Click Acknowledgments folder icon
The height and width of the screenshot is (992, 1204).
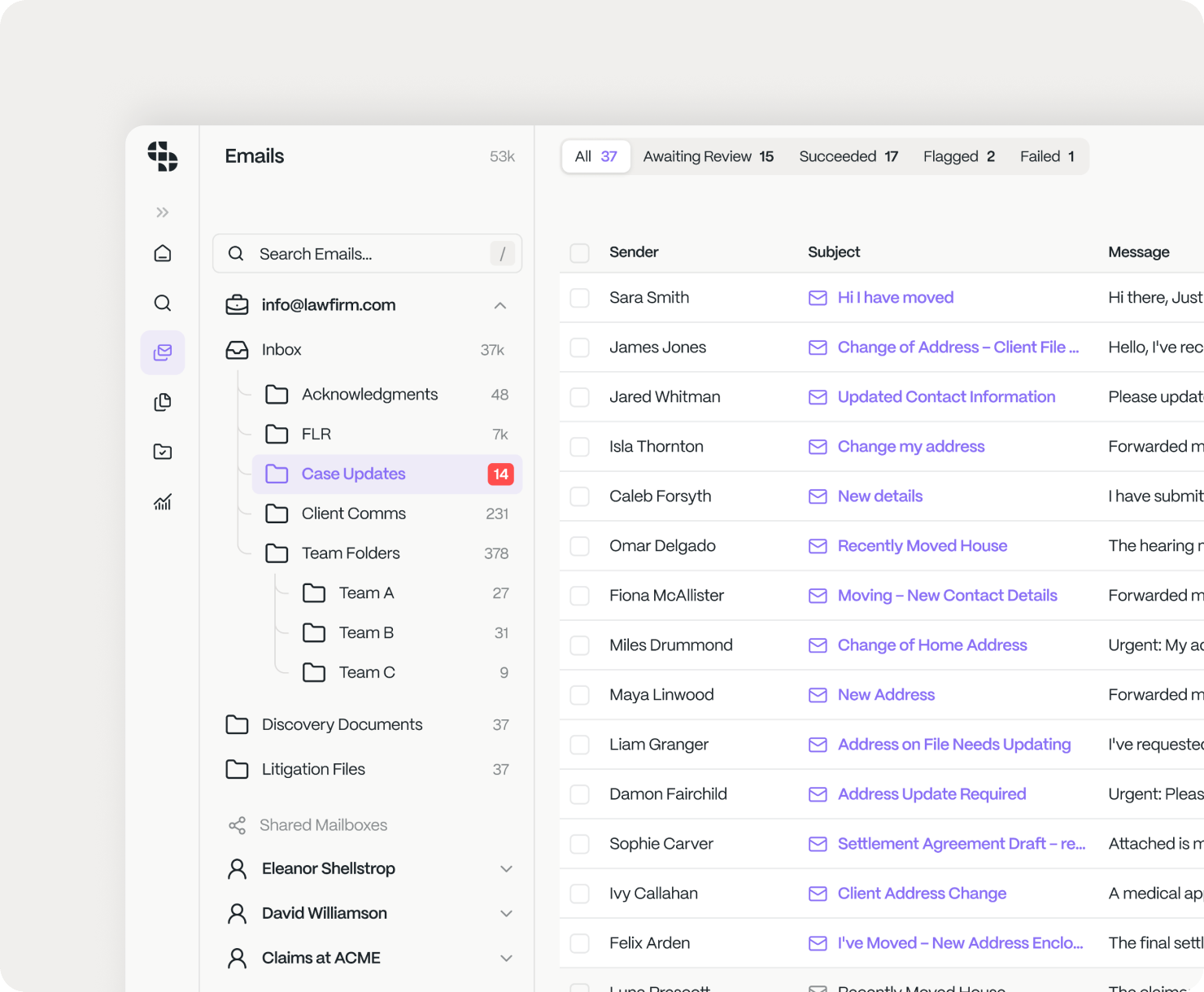[x=277, y=395]
